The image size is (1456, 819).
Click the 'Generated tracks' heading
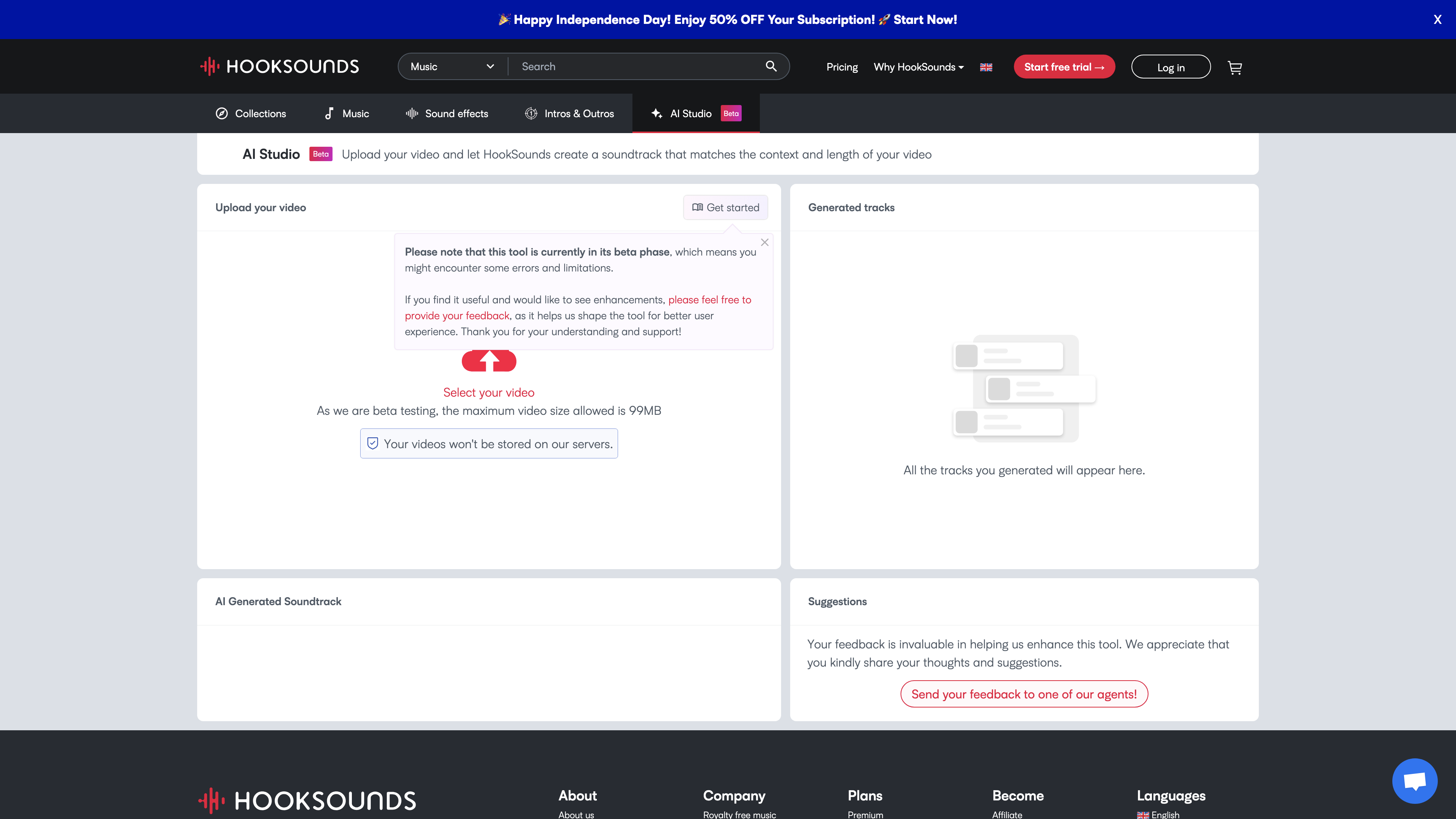(851, 207)
